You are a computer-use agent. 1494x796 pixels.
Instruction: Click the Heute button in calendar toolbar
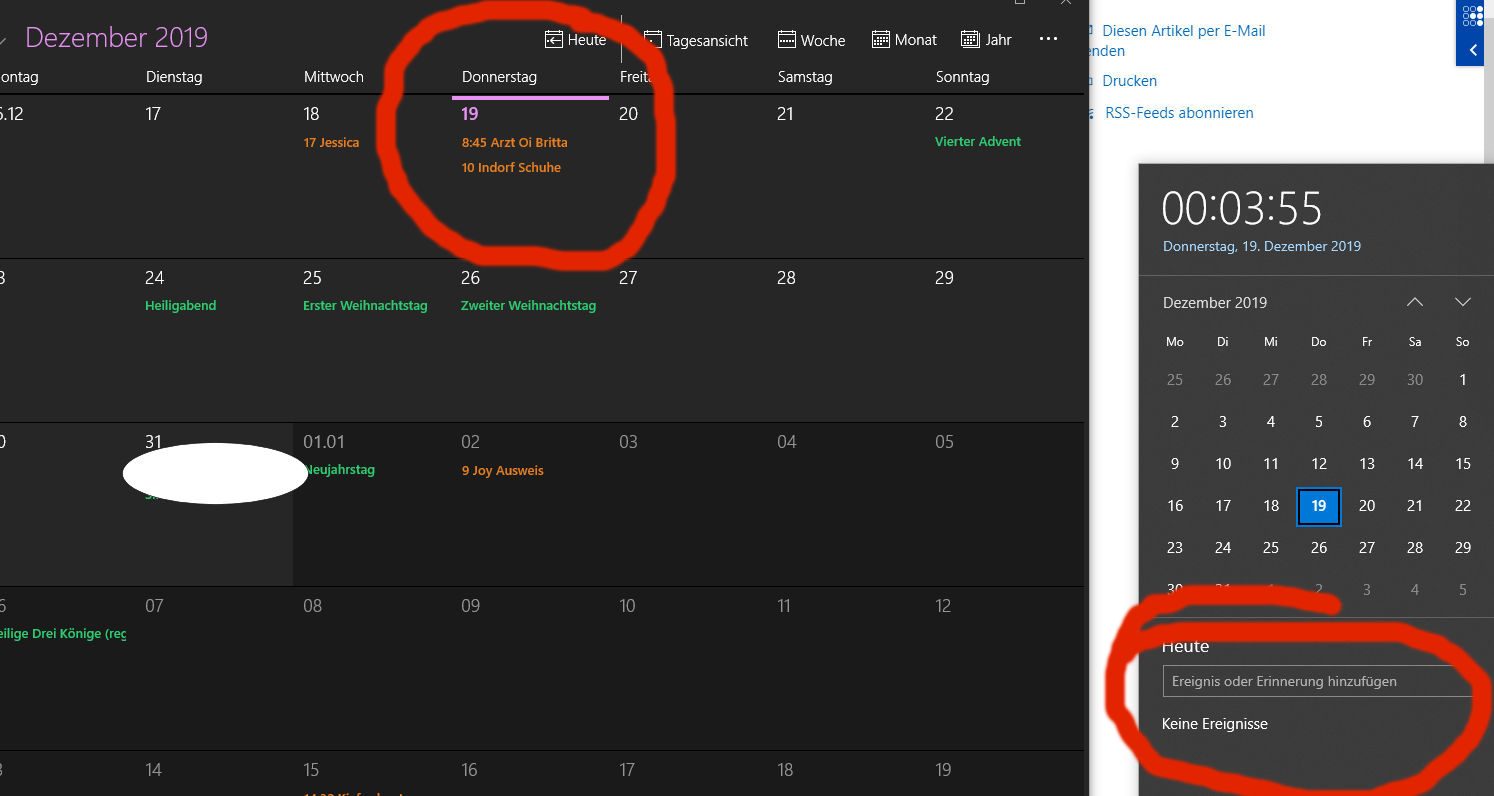[575, 40]
